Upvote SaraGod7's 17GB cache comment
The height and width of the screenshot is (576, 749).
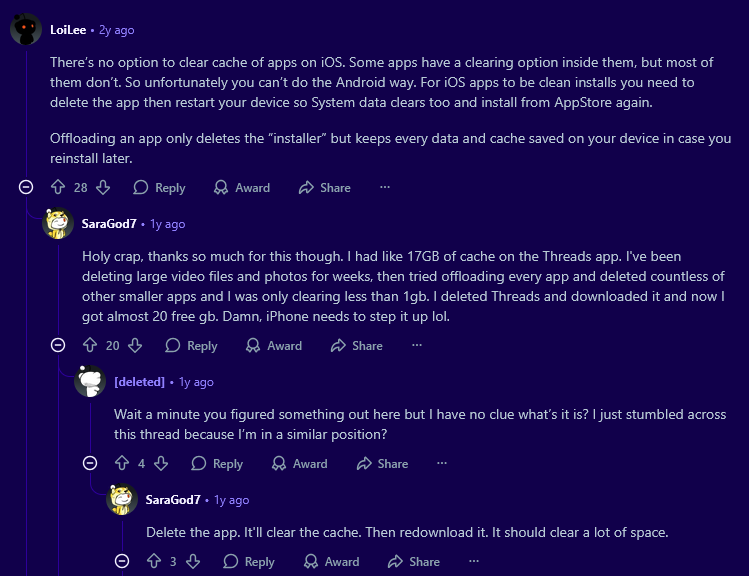click(x=89, y=345)
